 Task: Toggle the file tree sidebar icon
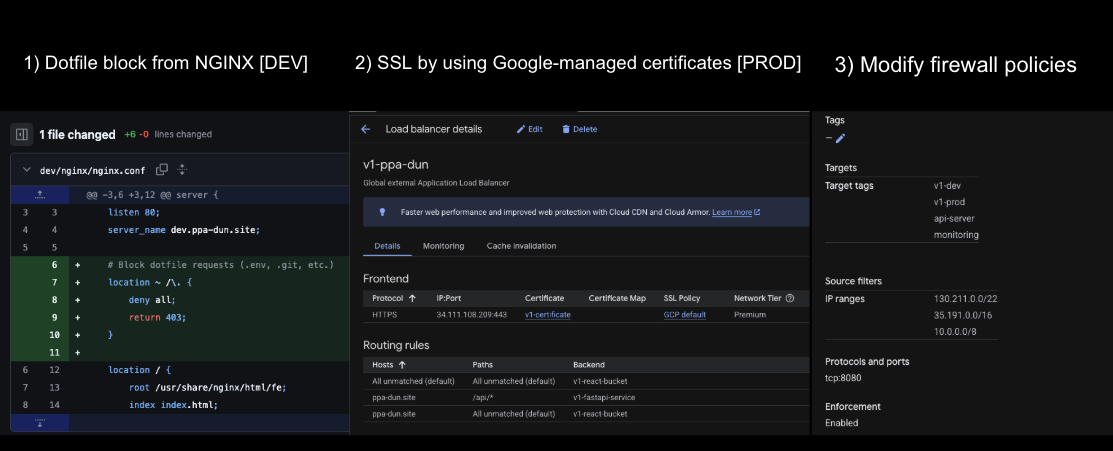21,134
